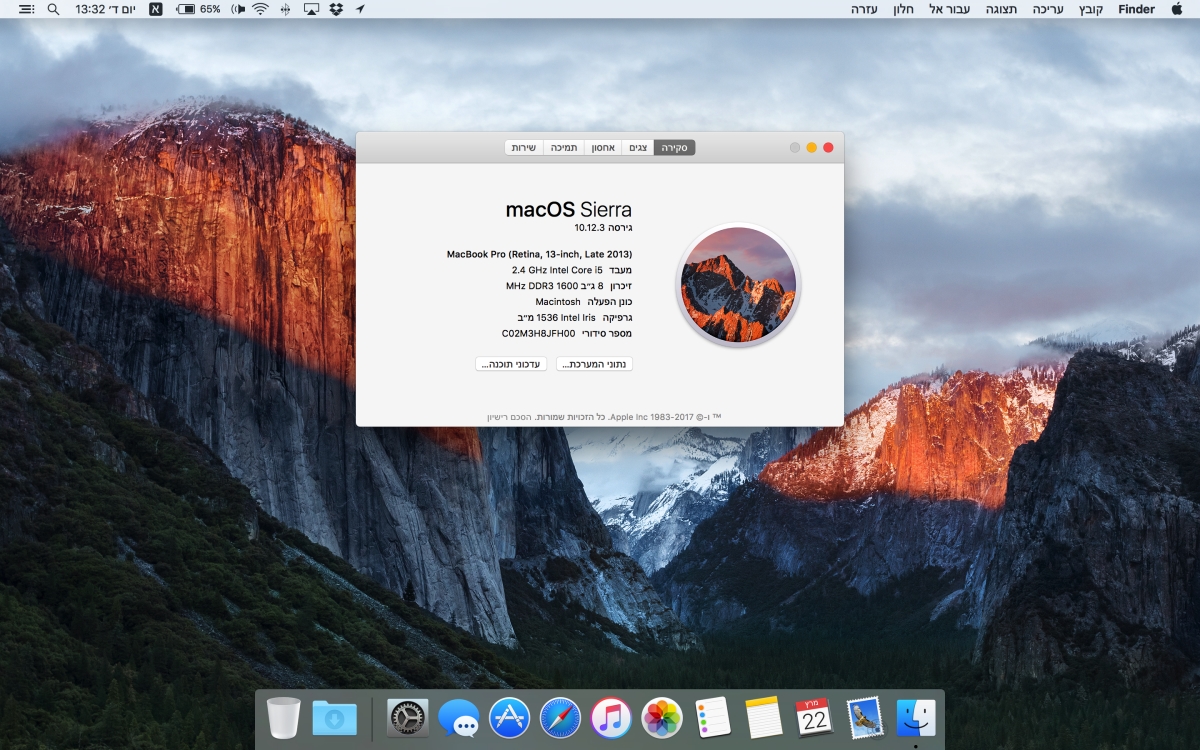Open the Calendar app in the Dock
The image size is (1200, 750).
(x=814, y=718)
